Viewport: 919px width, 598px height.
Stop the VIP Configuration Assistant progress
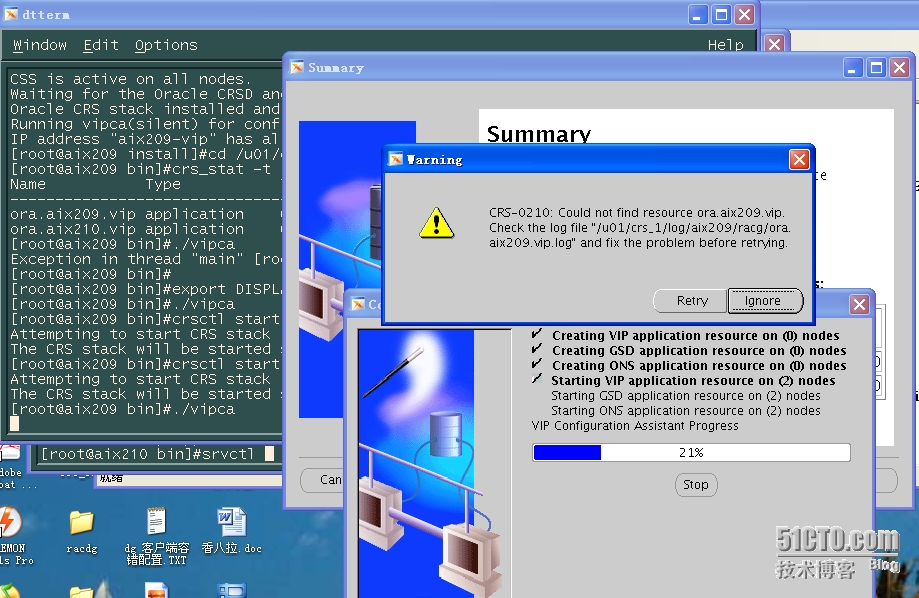tap(696, 485)
